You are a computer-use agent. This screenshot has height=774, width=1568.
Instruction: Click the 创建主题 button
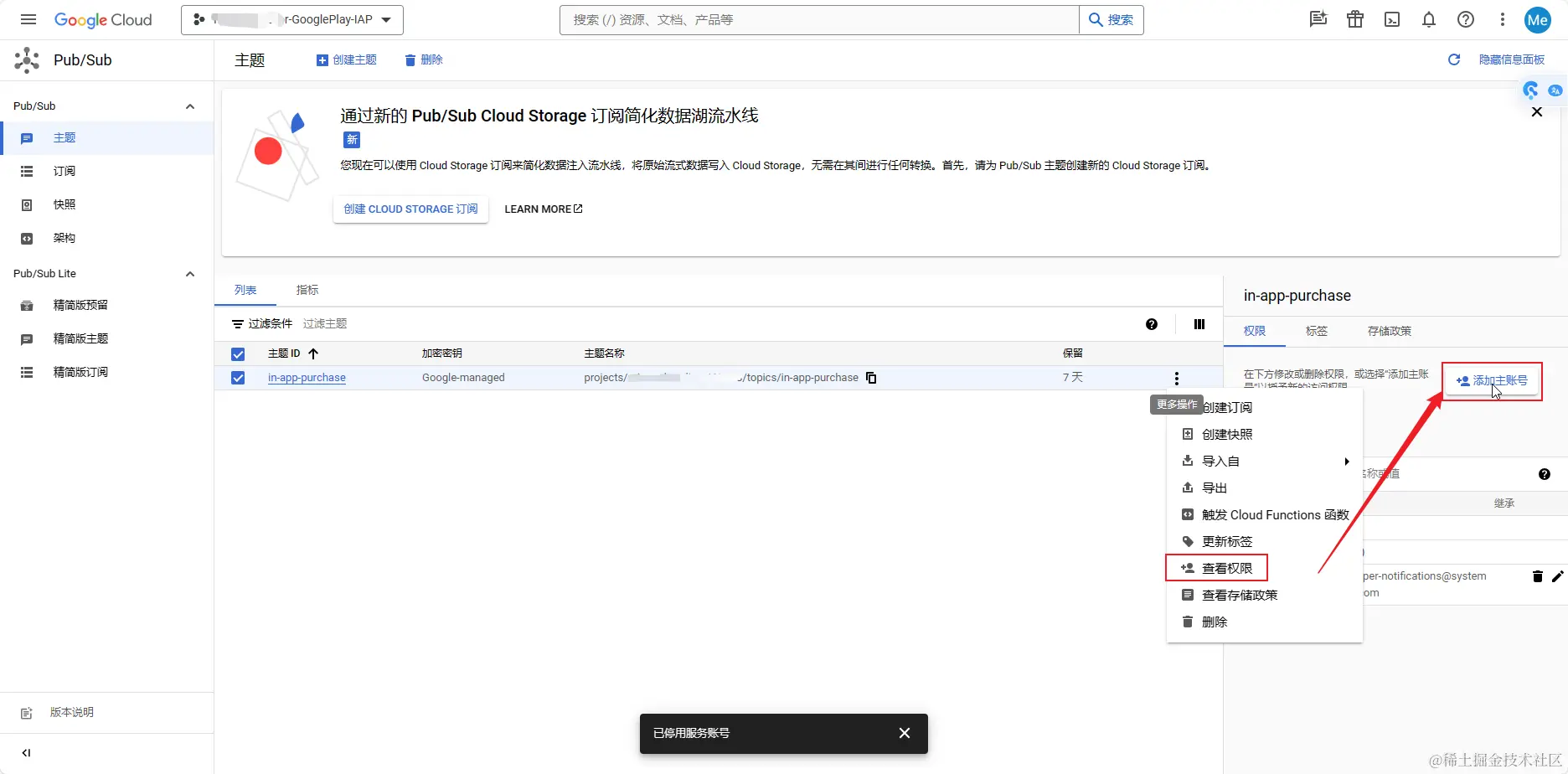click(x=346, y=59)
